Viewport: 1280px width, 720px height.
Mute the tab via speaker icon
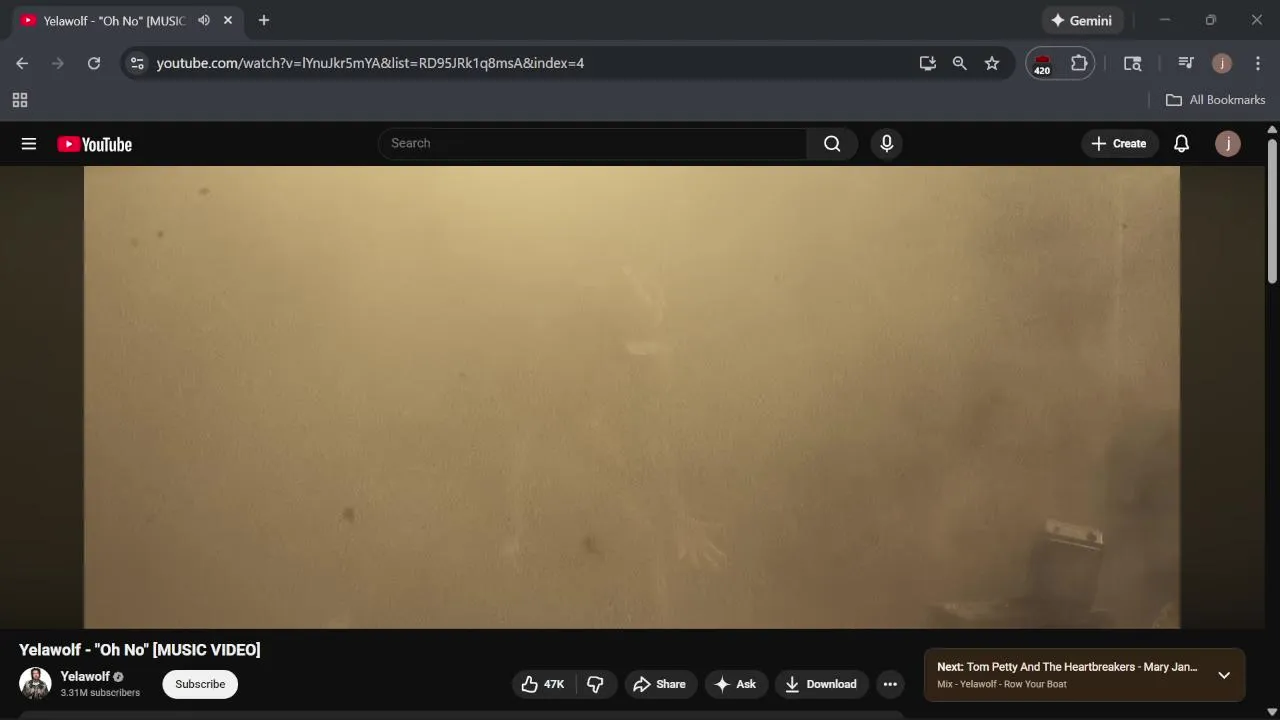click(204, 20)
